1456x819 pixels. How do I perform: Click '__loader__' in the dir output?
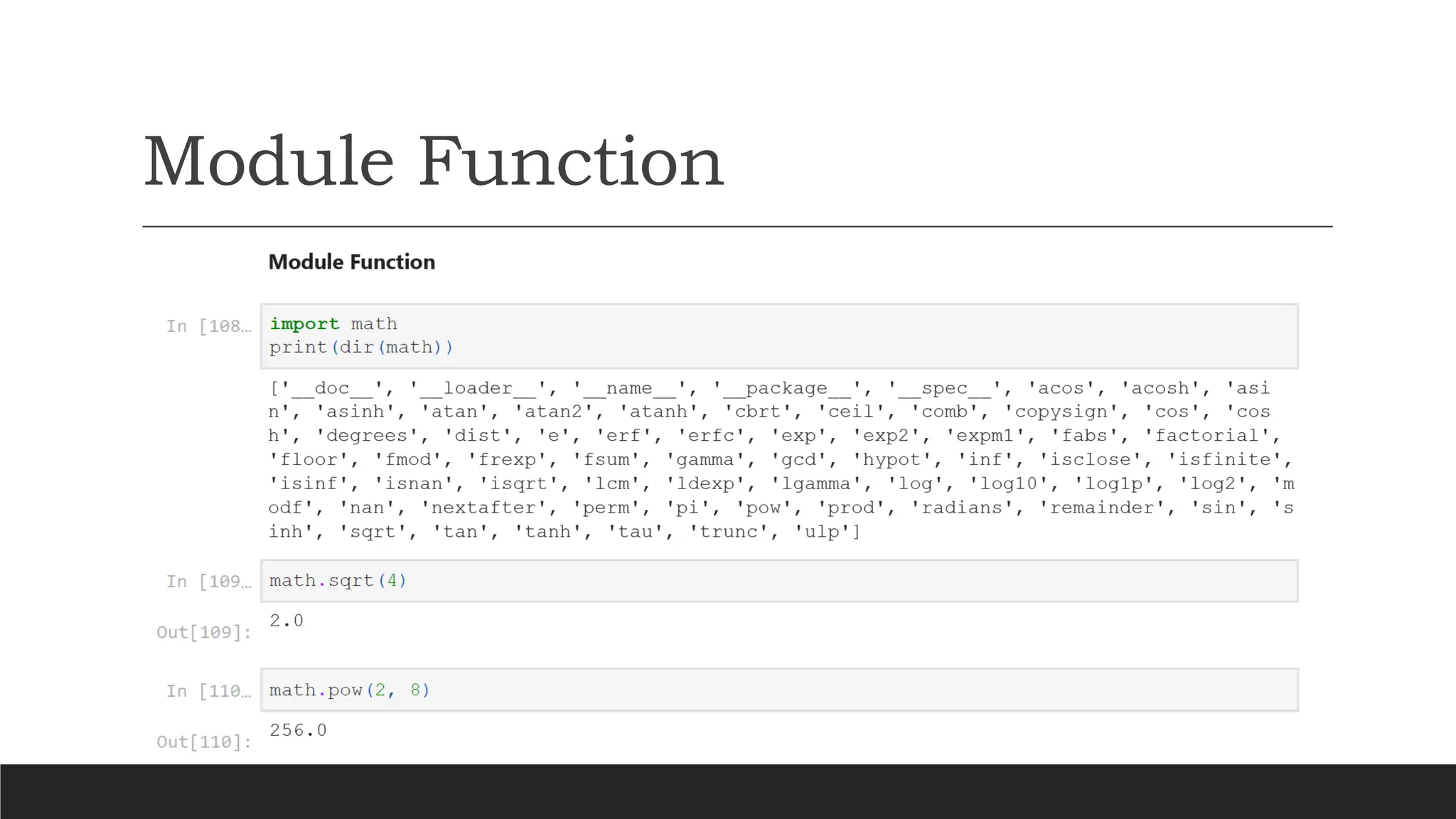pyautogui.click(x=478, y=389)
